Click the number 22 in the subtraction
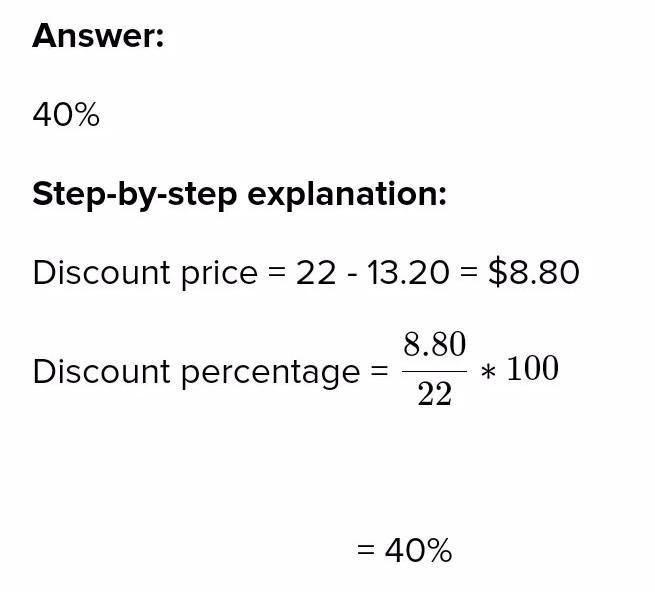655x592 pixels. (315, 272)
